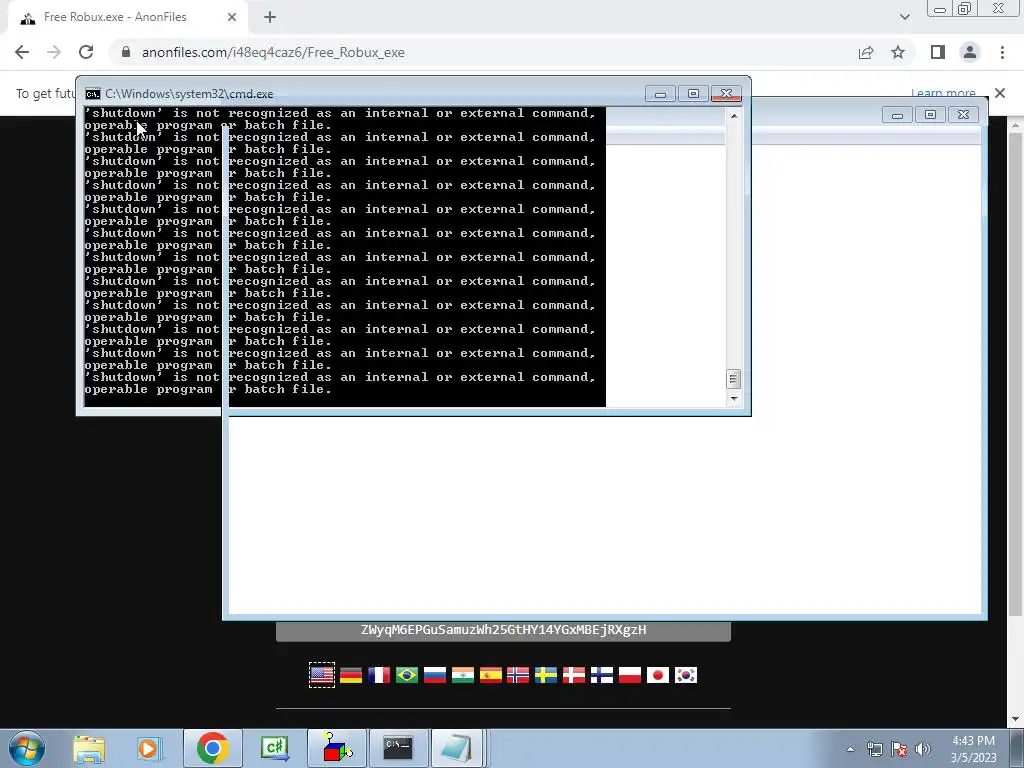Minimize the background white window
The height and width of the screenshot is (768, 1024).
pos(897,115)
